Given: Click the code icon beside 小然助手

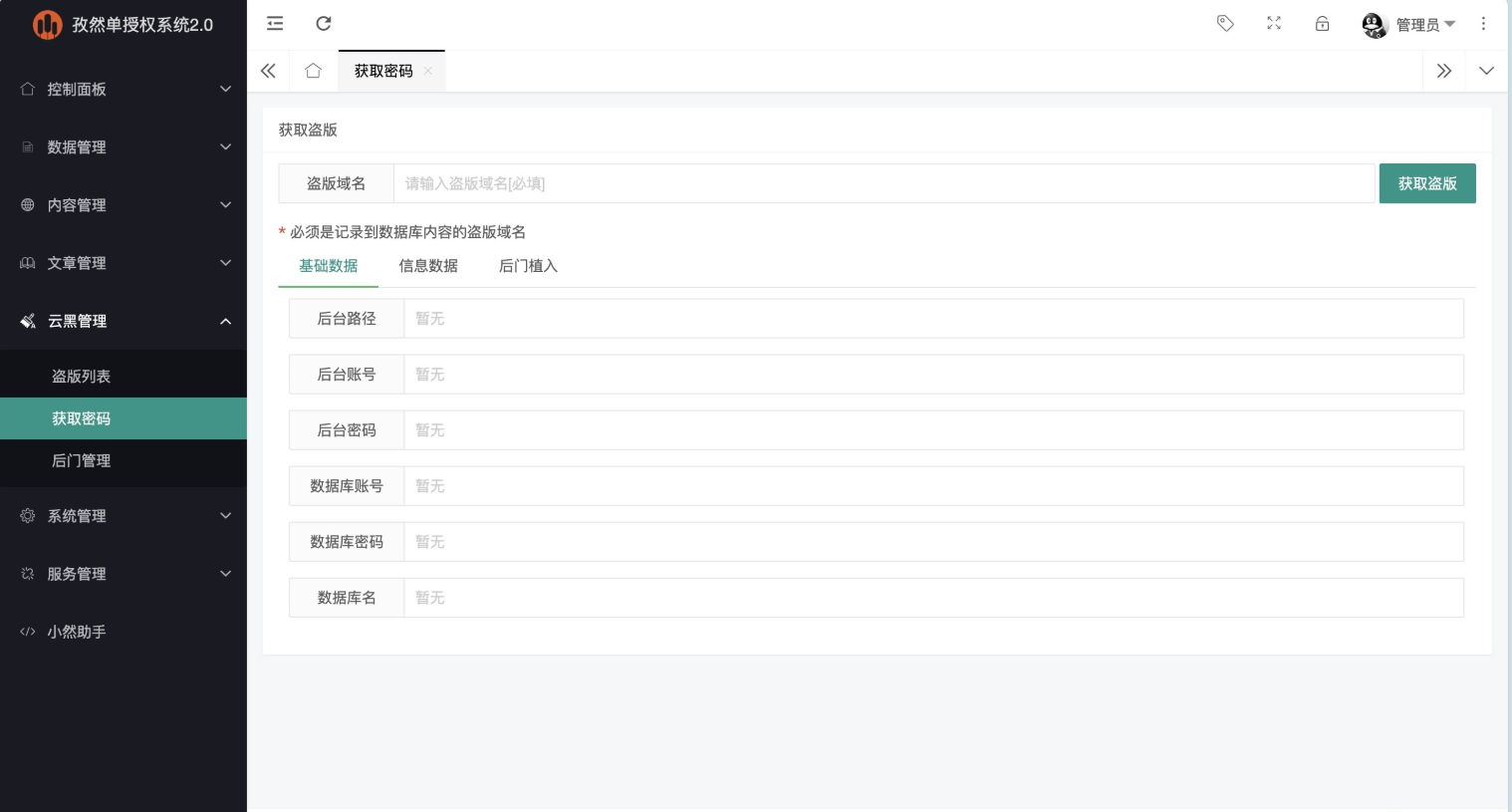Looking at the screenshot, I should click(28, 632).
